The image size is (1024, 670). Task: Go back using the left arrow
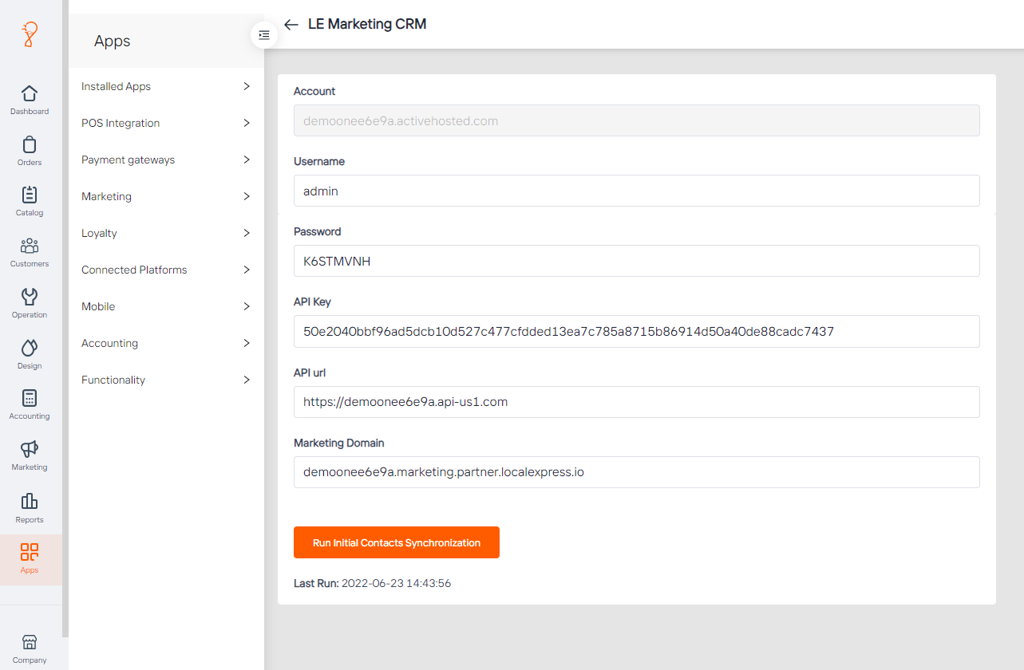(x=291, y=25)
